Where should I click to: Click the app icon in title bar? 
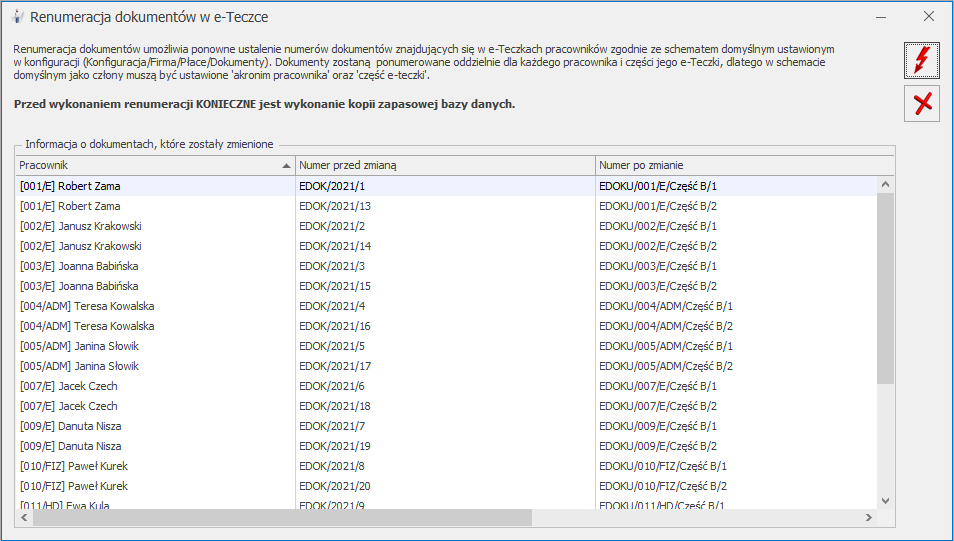coord(16,17)
